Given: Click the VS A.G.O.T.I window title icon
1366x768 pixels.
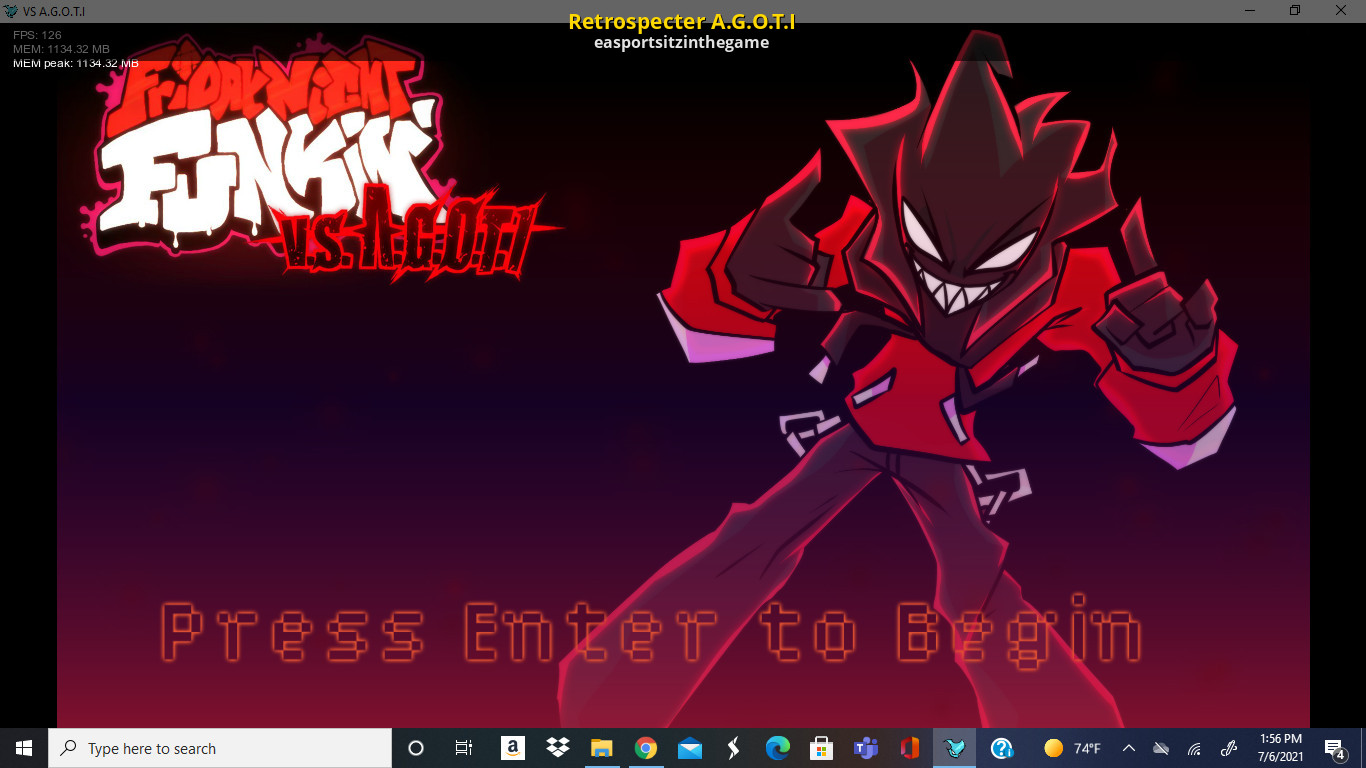Looking at the screenshot, I should point(11,10).
